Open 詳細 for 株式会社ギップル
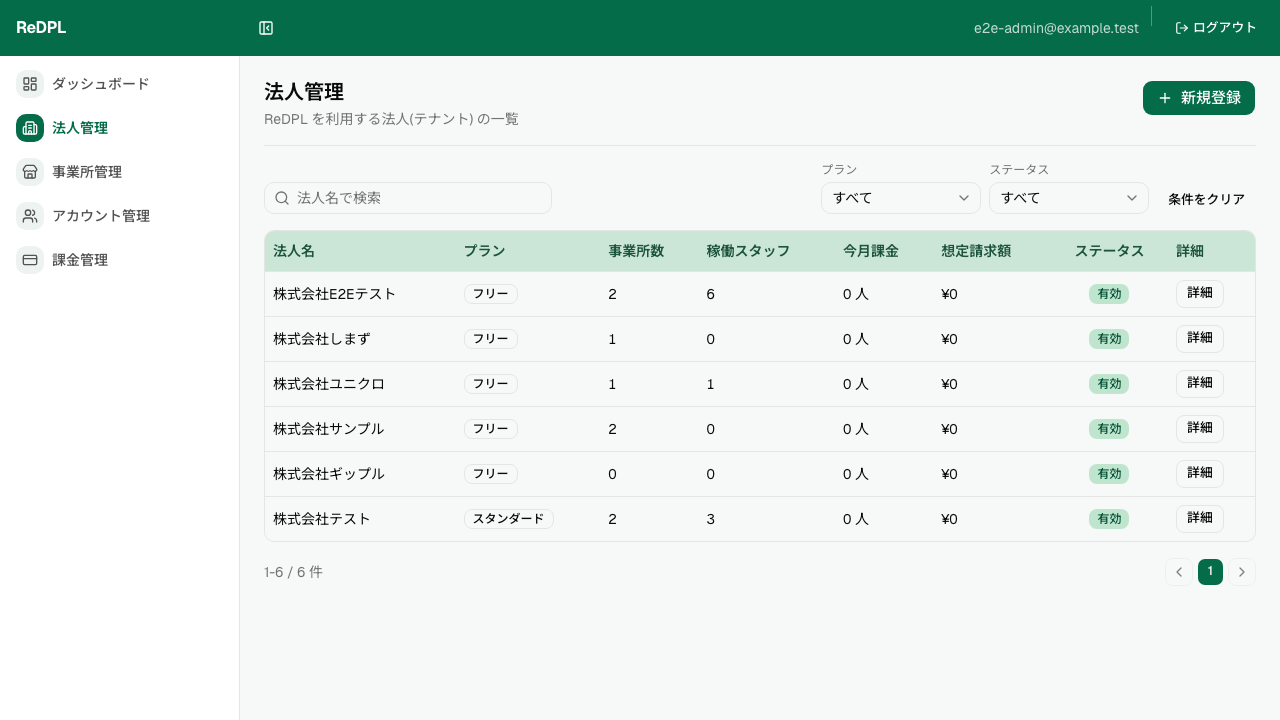Viewport: 1280px width, 720px height. tap(1200, 474)
